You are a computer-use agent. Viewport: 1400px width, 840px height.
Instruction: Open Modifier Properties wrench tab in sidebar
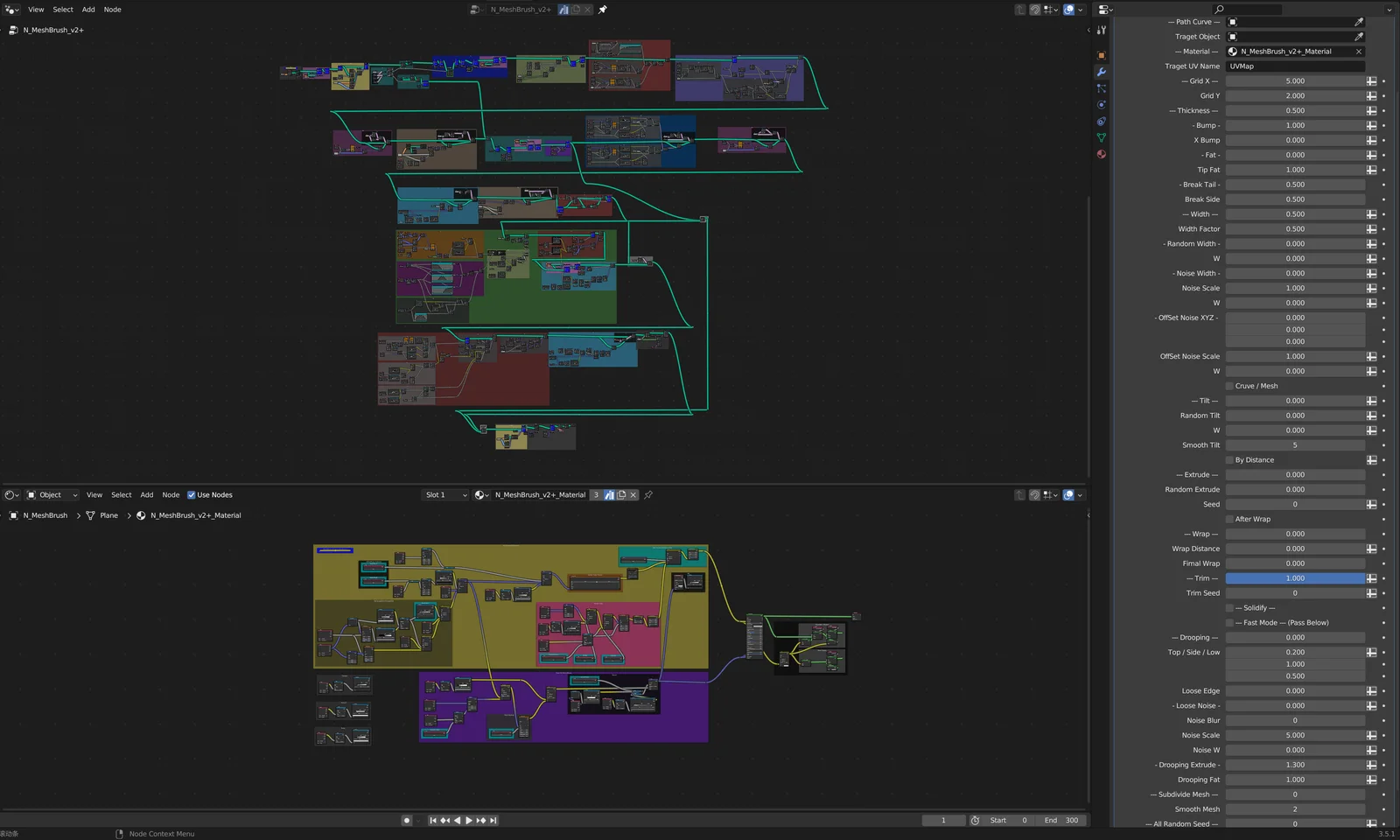(1102, 71)
